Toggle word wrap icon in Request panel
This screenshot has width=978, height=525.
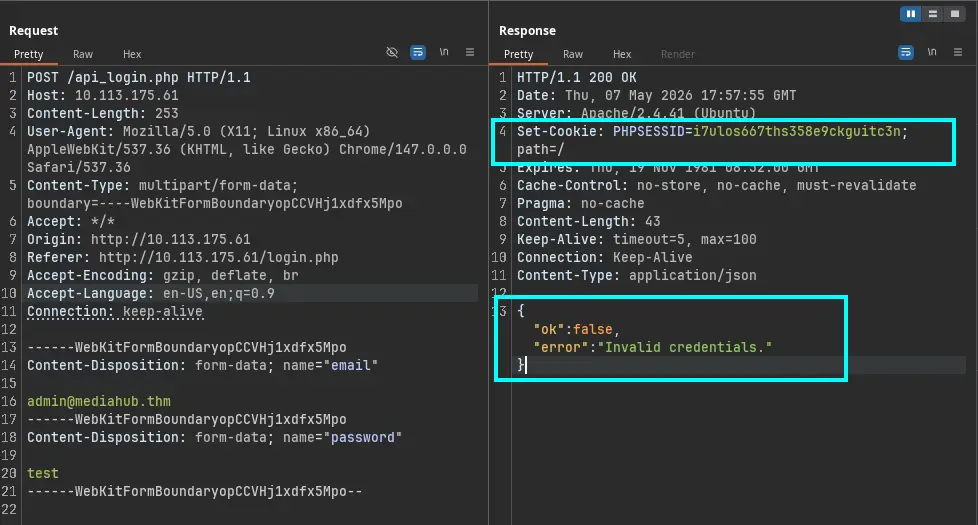(418, 52)
